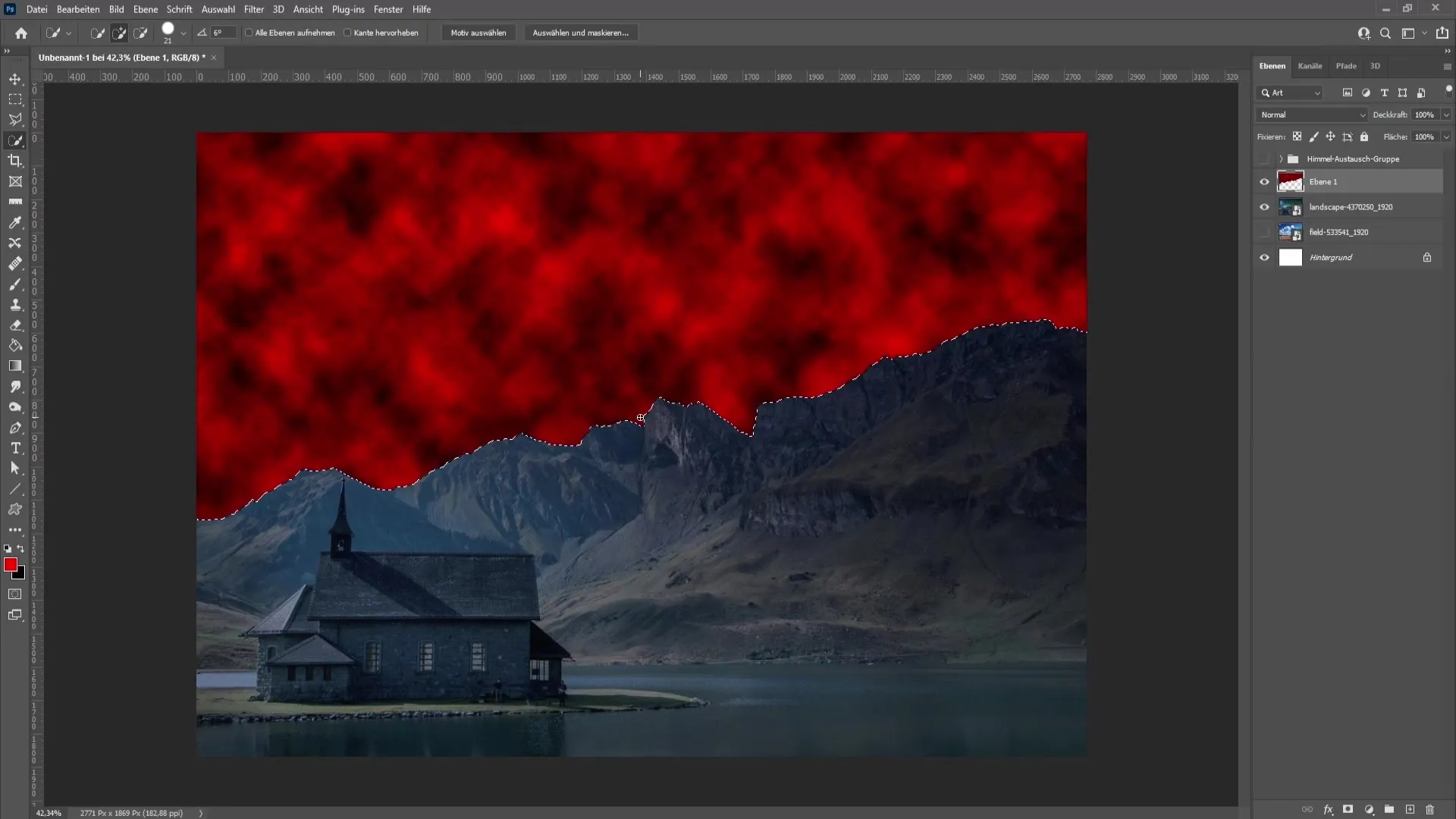The height and width of the screenshot is (819, 1456).
Task: Open the blend mode Normal dropdown
Action: tap(1313, 115)
